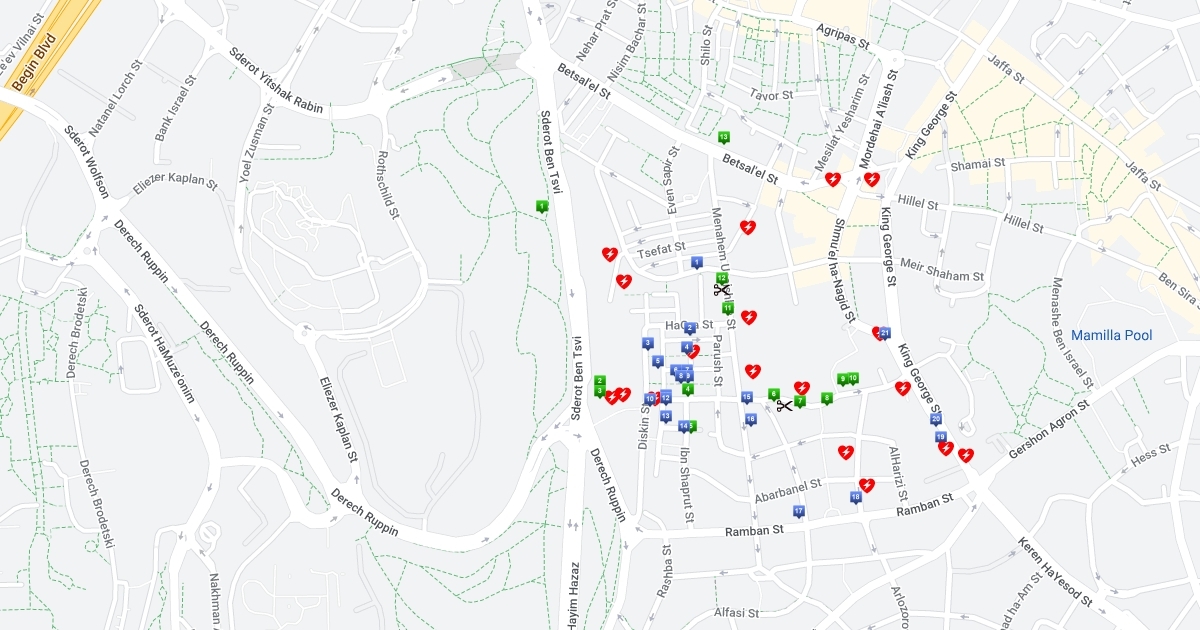
Task: Open blue marker 3 above Diskin St
Action: 648,343
